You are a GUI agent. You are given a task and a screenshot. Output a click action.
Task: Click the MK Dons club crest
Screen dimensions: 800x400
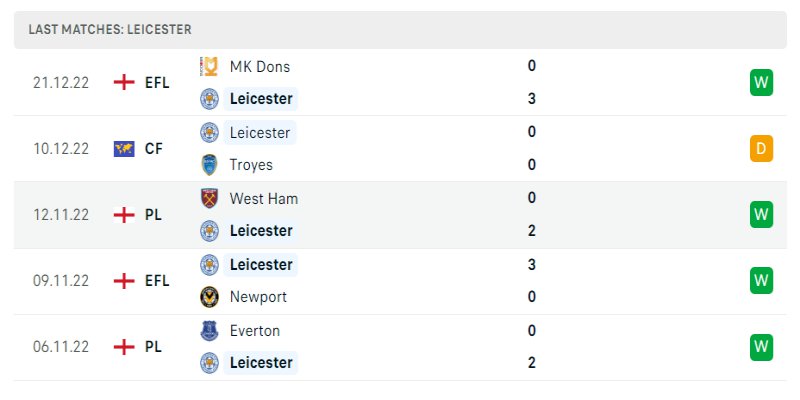[209, 67]
